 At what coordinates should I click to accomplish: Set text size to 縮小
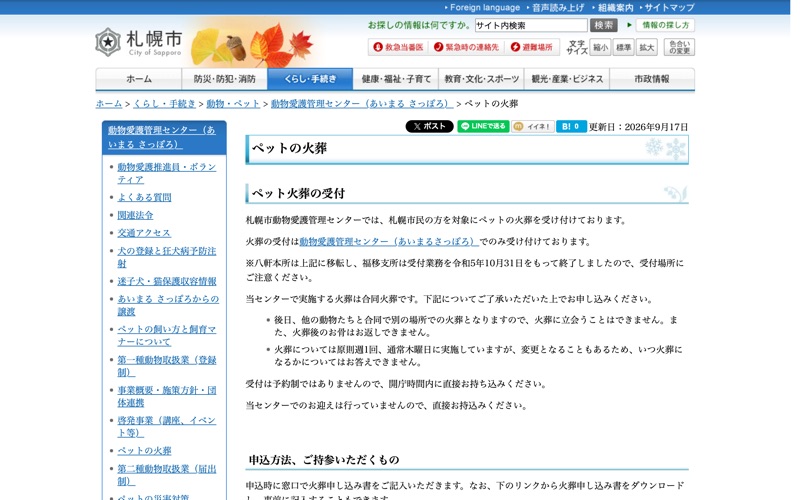pos(600,47)
